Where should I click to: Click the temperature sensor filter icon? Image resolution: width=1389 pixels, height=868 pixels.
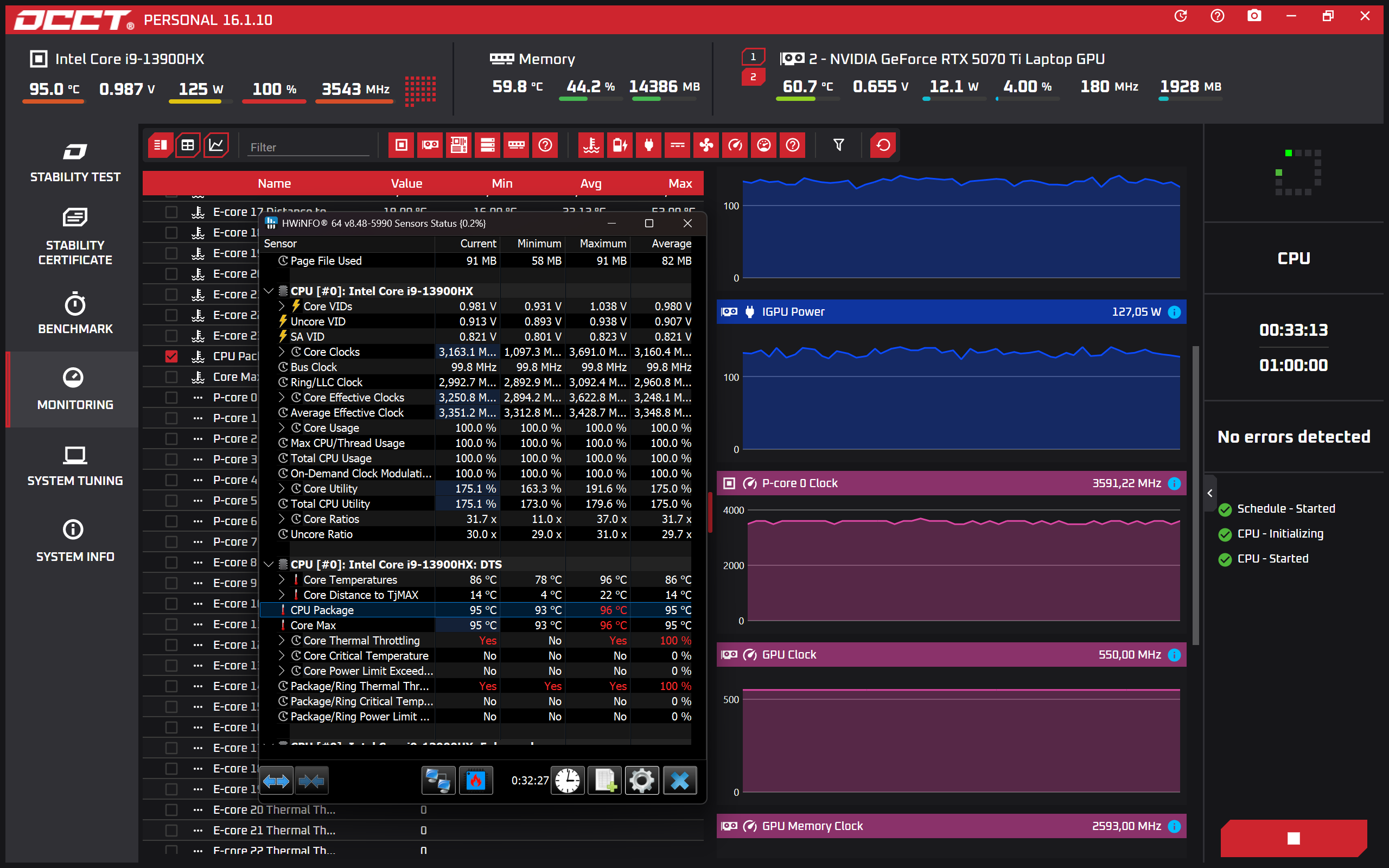coord(591,145)
